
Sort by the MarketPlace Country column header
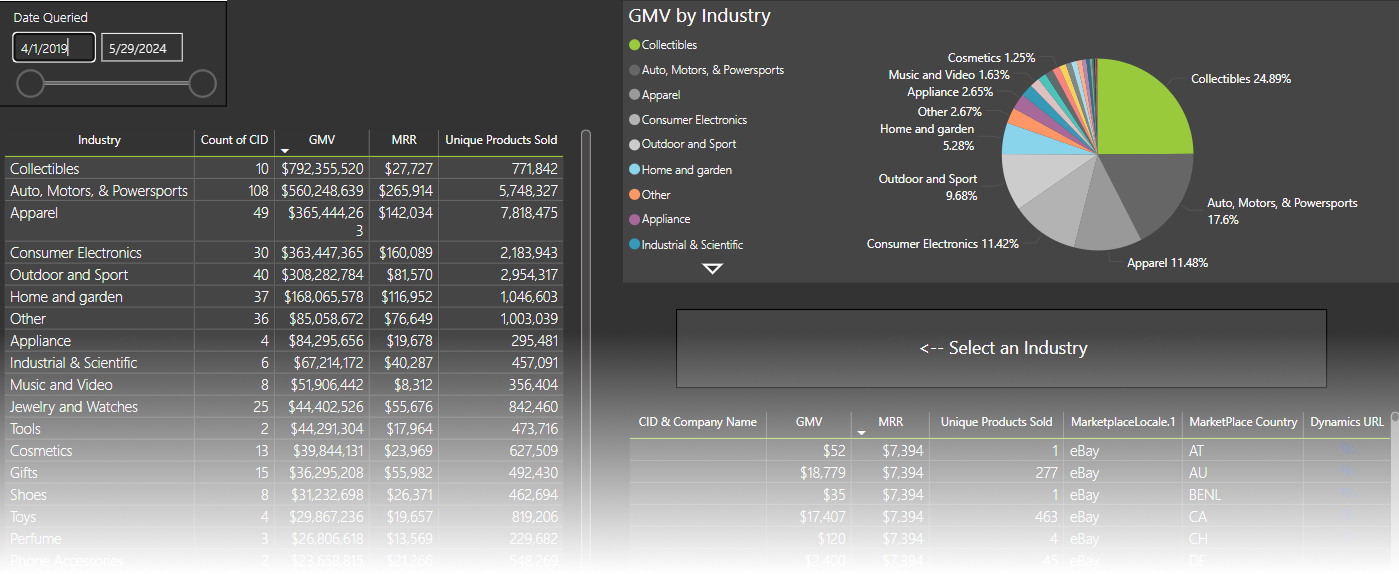1243,422
